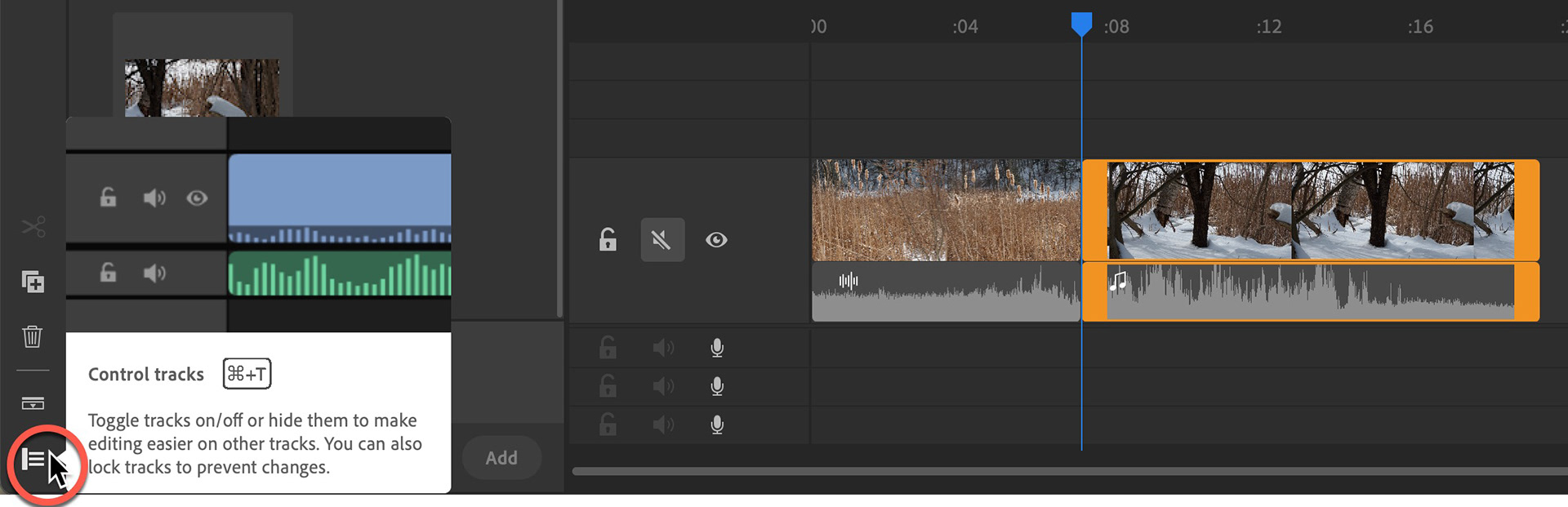Select the grey waveform of the first clip
The width and height of the screenshot is (1568, 507).
coord(946,291)
